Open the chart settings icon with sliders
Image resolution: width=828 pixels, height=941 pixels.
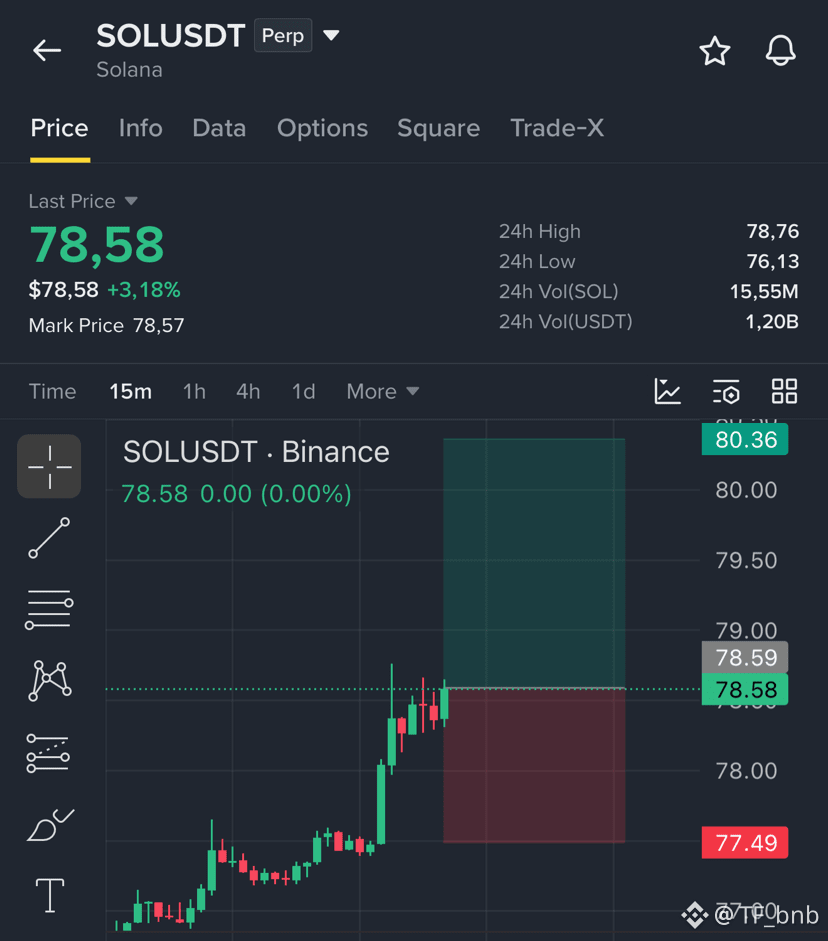[726, 391]
